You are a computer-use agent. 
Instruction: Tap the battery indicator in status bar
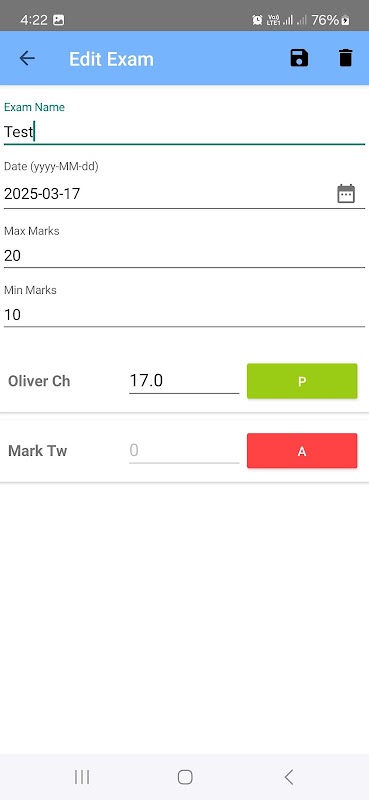pos(346,20)
